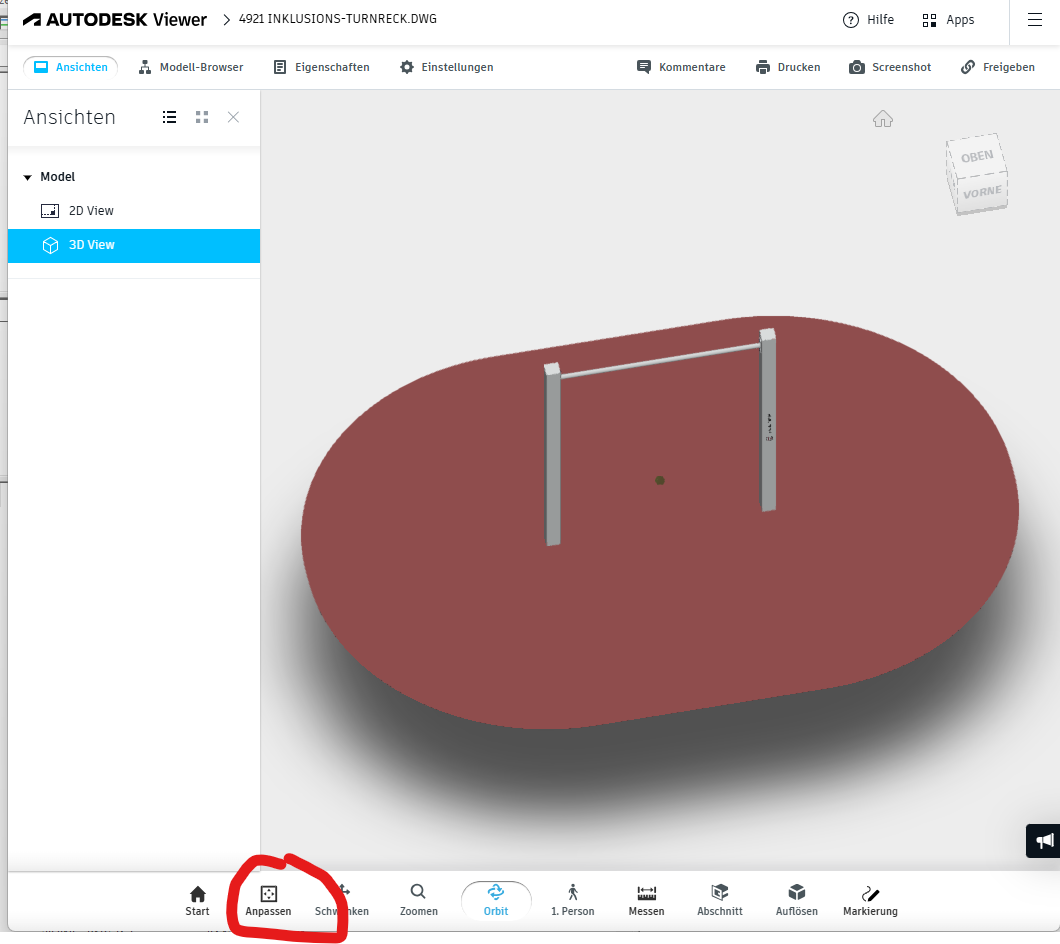Open the Abschnitt section tool

click(719, 899)
